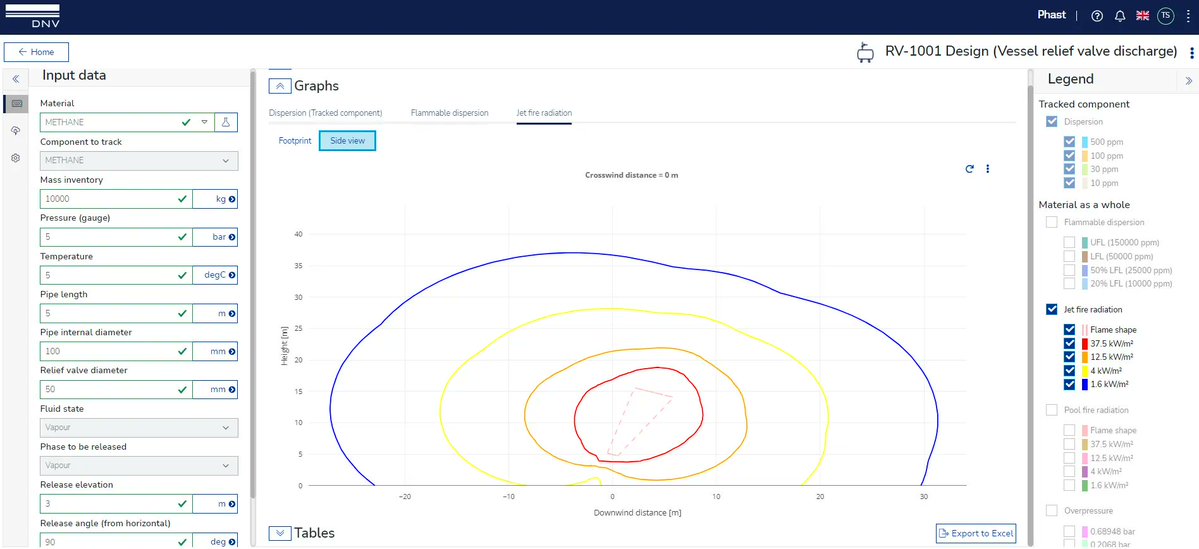
Task: Open Phase to be released dropdown
Action: pyautogui.click(x=138, y=466)
